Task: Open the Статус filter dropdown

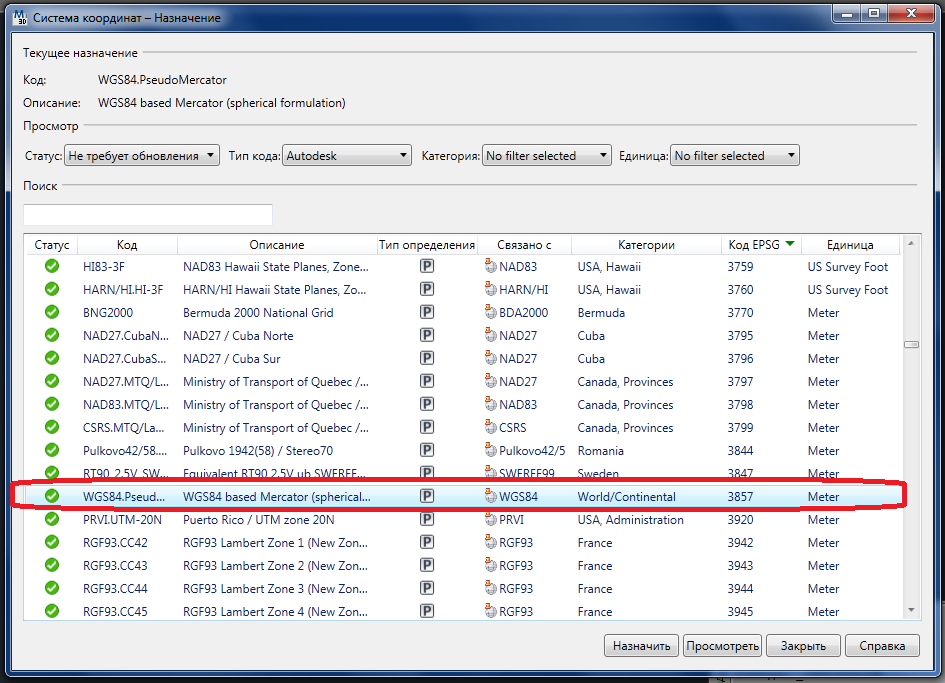Action: click(142, 155)
